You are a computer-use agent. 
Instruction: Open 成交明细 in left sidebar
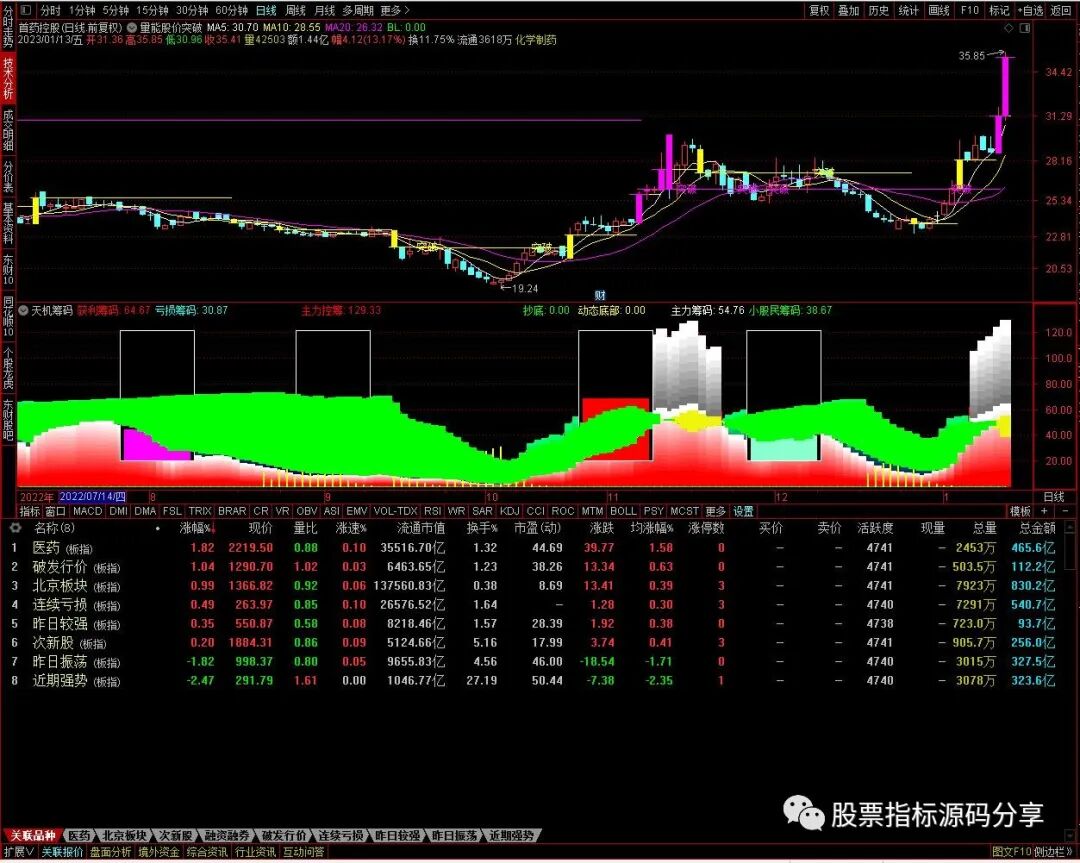[8, 130]
